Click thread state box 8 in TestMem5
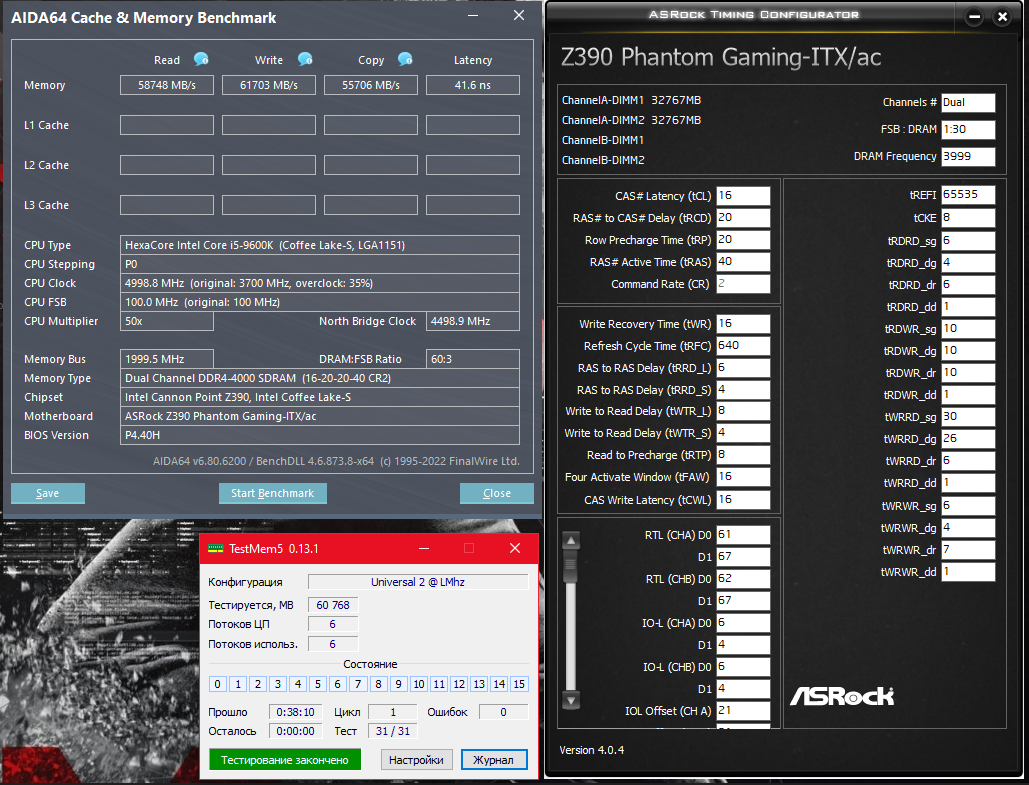Viewport: 1029px width, 785px height. [x=379, y=684]
